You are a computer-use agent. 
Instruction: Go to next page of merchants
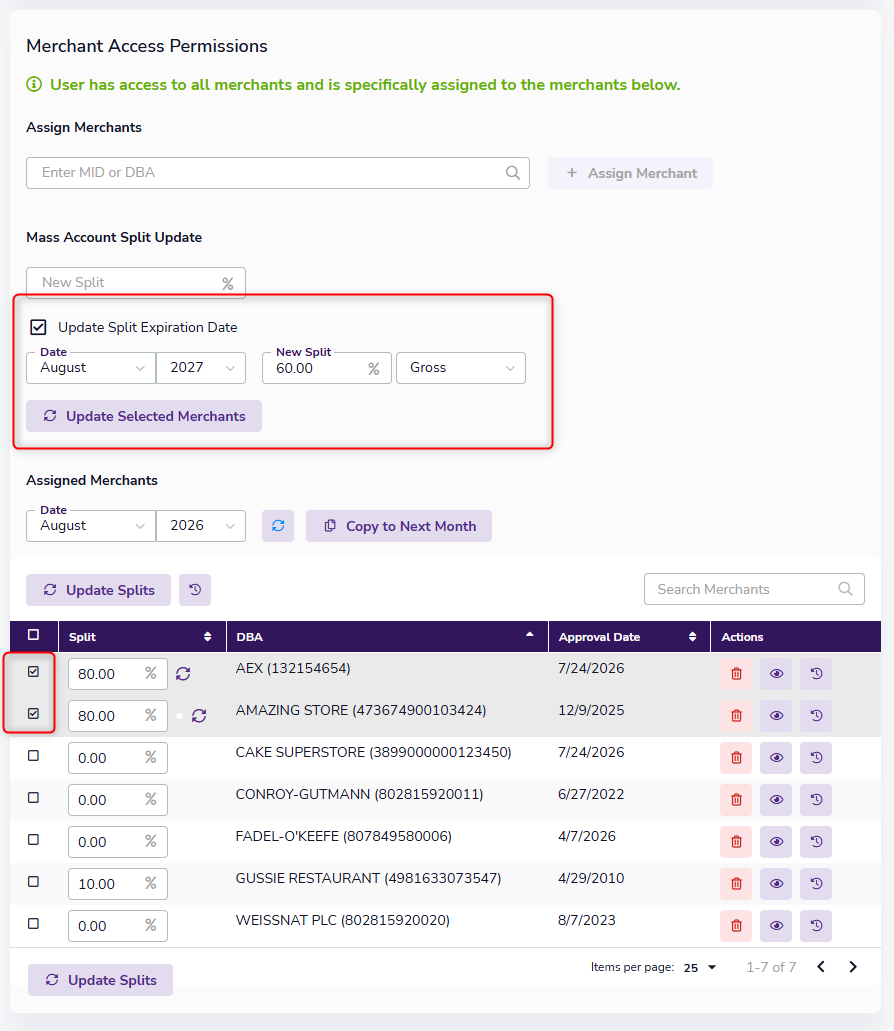pos(853,967)
